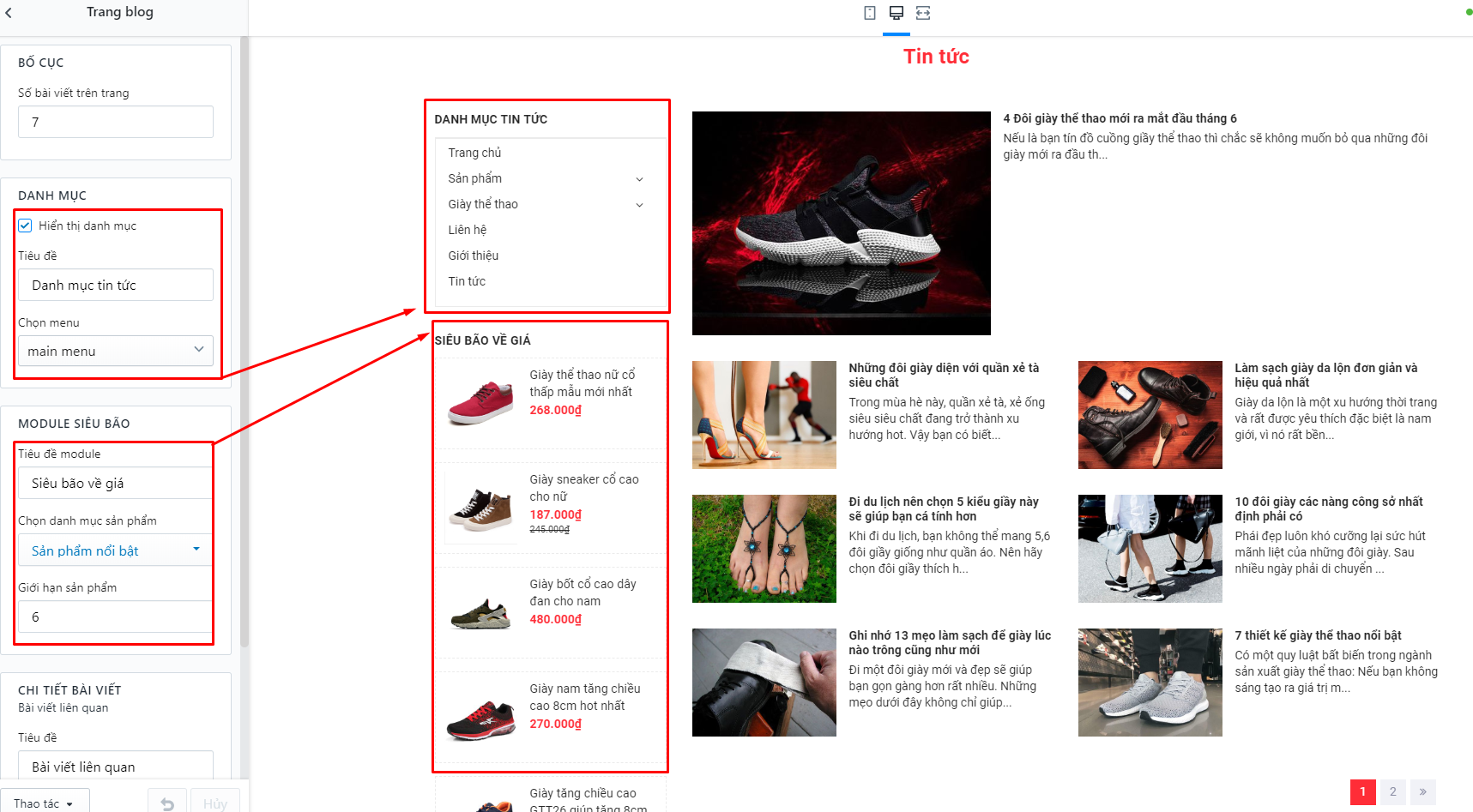Open article 'Ghi nhớ 13 mẹo làm sạch đế giày'

[950, 642]
